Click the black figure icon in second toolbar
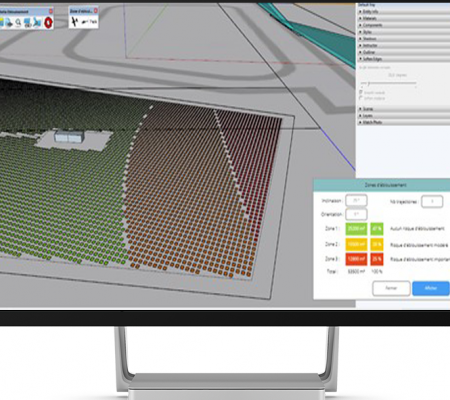Screen dimensions: 450x400 tap(75, 22)
